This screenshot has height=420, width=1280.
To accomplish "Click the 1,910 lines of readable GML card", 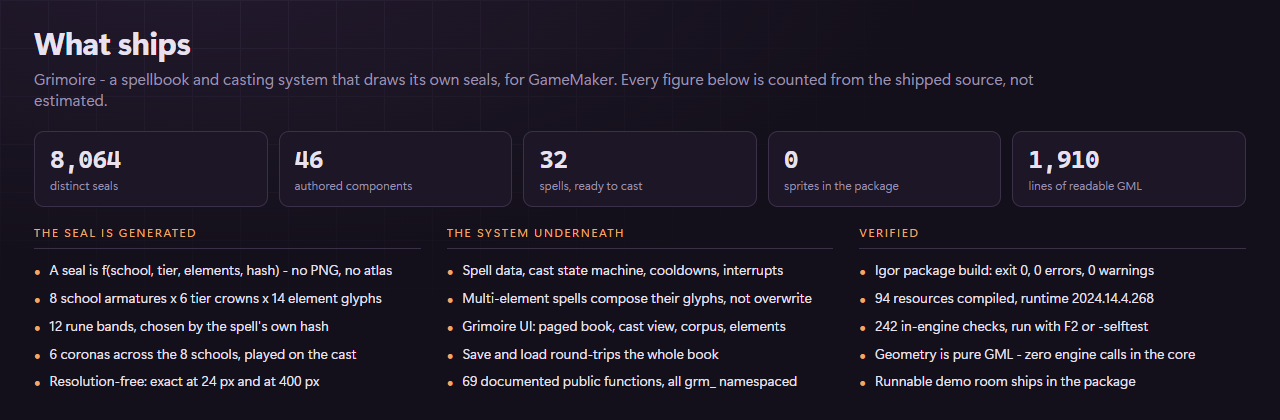I will pyautogui.click(x=1129, y=169).
